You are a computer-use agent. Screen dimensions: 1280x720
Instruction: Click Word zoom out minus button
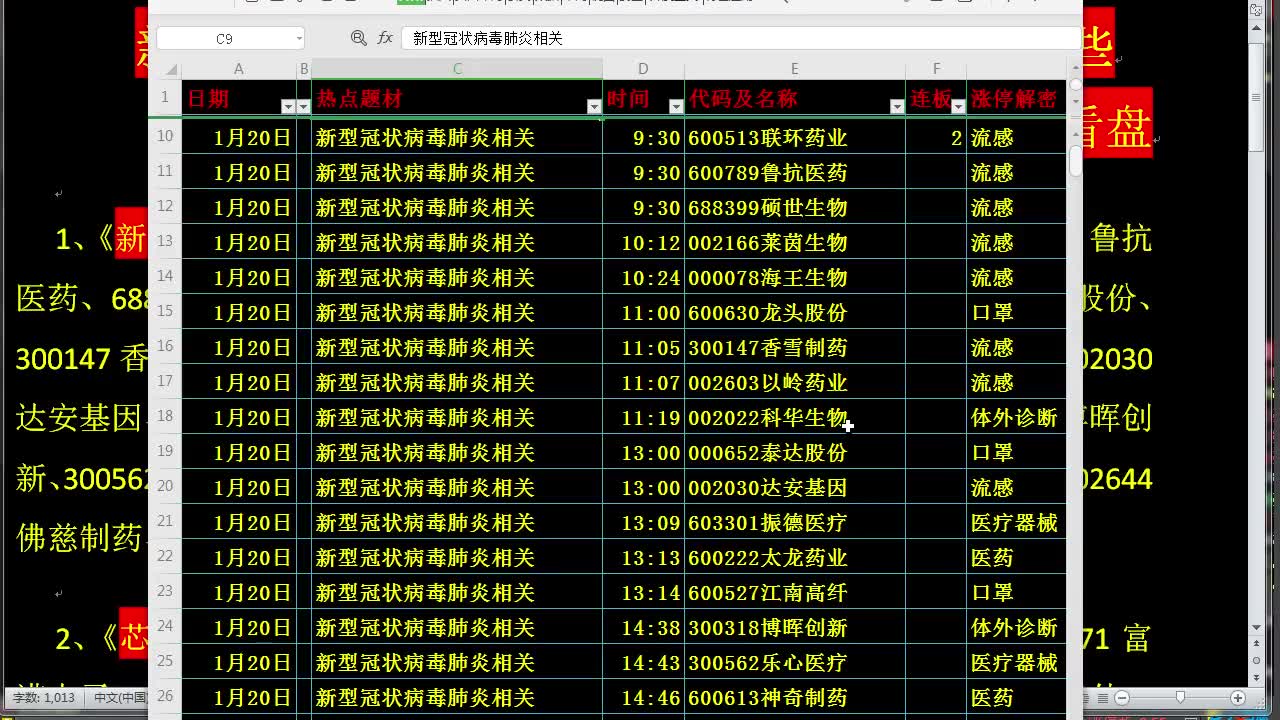(1122, 697)
